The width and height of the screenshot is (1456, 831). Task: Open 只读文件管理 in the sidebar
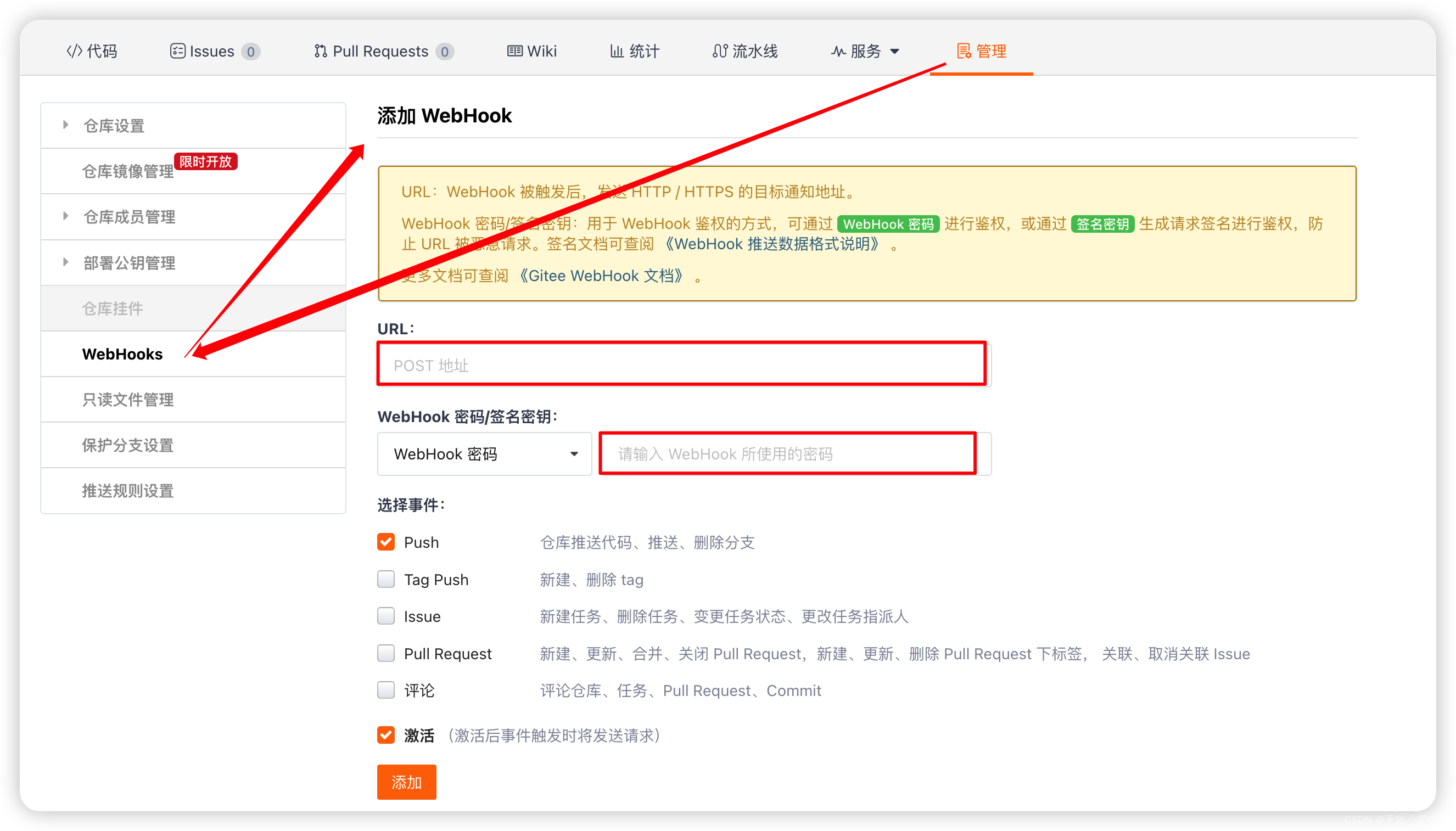click(127, 400)
